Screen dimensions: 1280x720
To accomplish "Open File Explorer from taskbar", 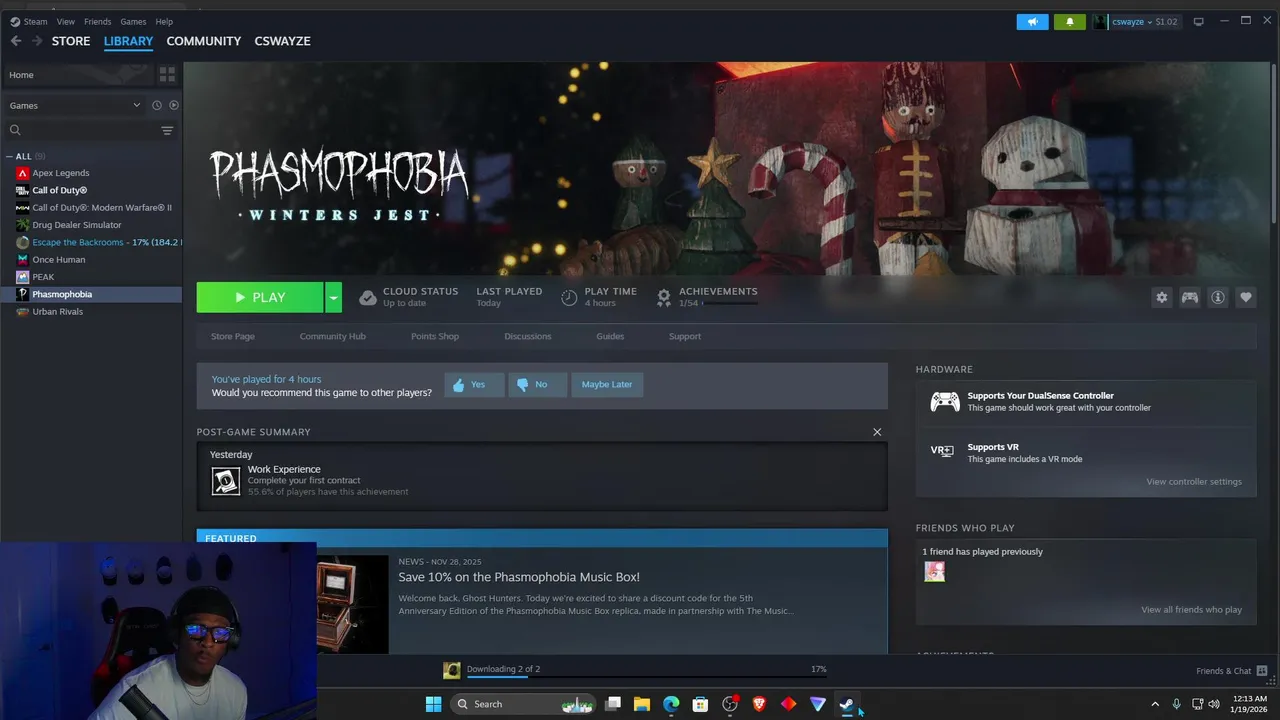I will (642, 704).
